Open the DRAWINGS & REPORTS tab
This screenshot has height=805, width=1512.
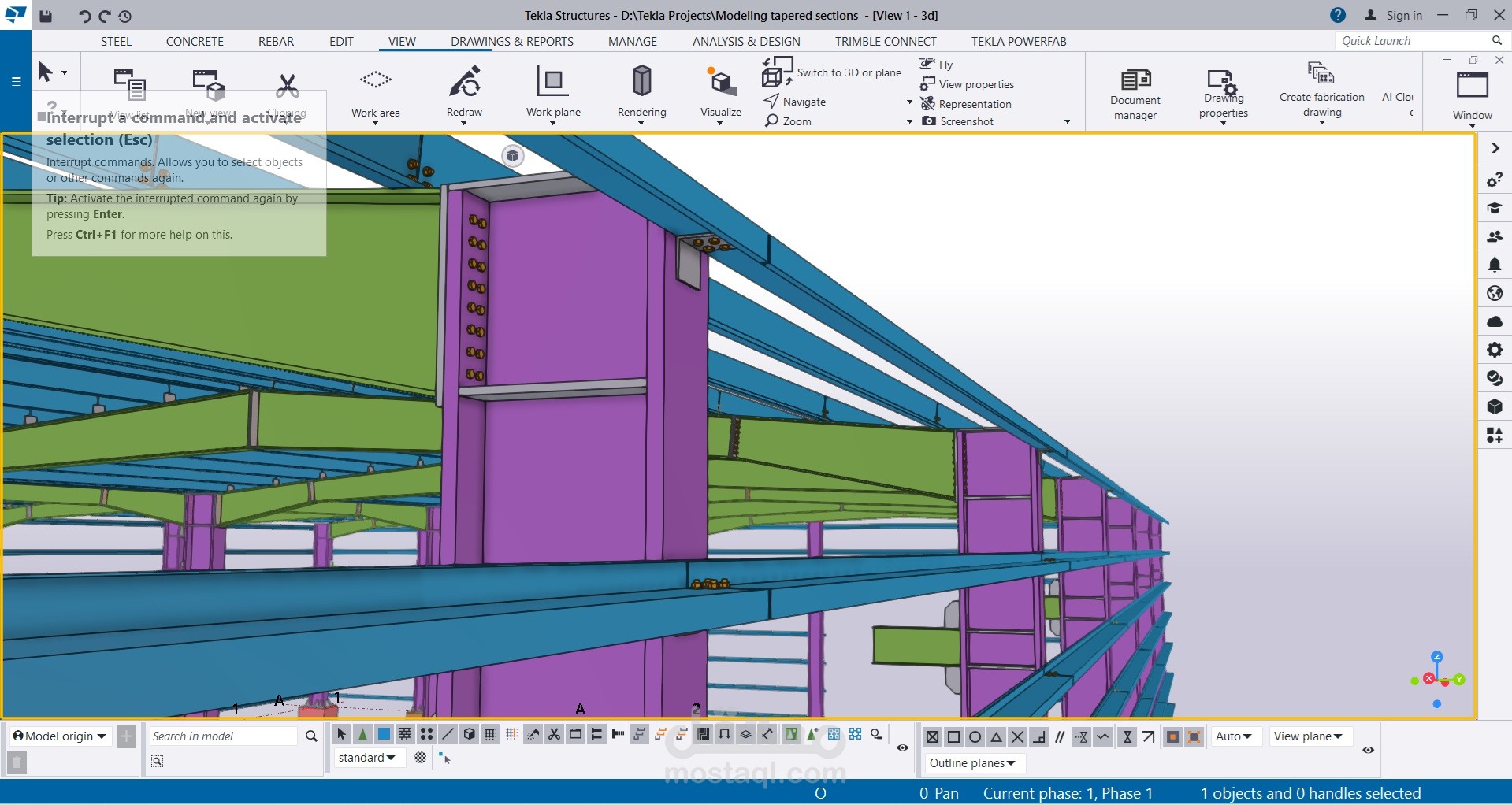[512, 42]
